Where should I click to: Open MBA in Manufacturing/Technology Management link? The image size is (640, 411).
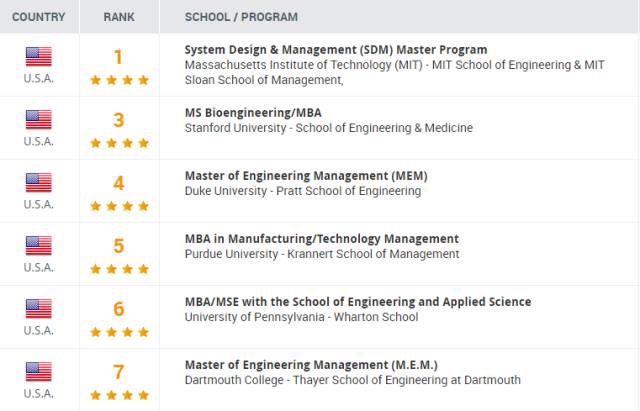[x=322, y=239]
